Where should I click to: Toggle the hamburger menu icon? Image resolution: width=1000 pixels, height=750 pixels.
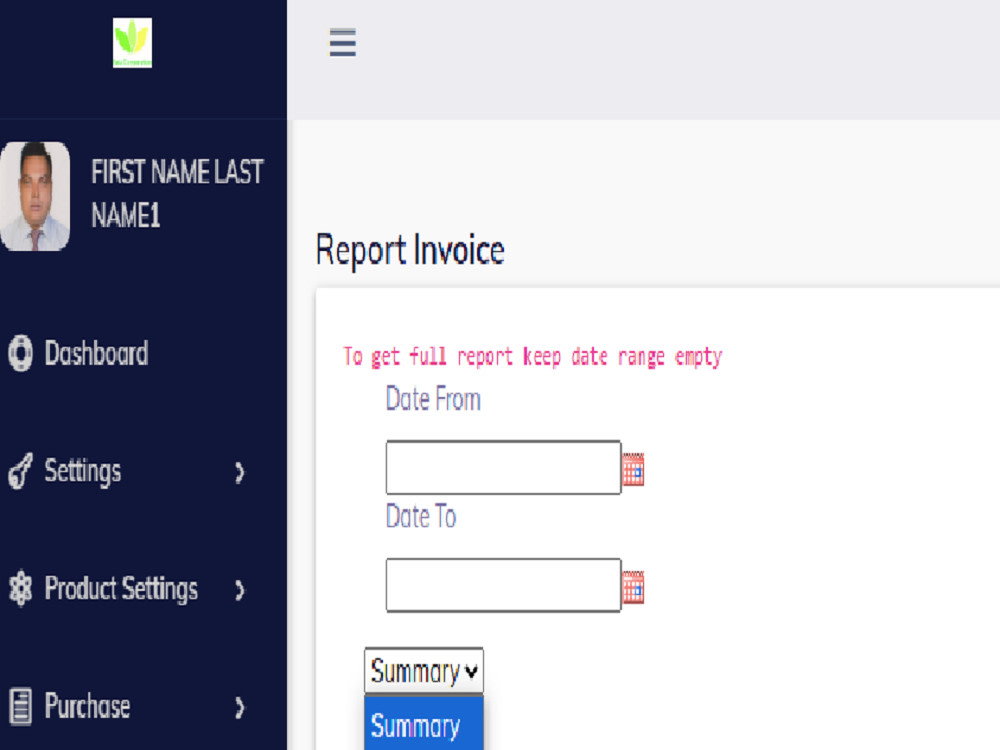(342, 43)
